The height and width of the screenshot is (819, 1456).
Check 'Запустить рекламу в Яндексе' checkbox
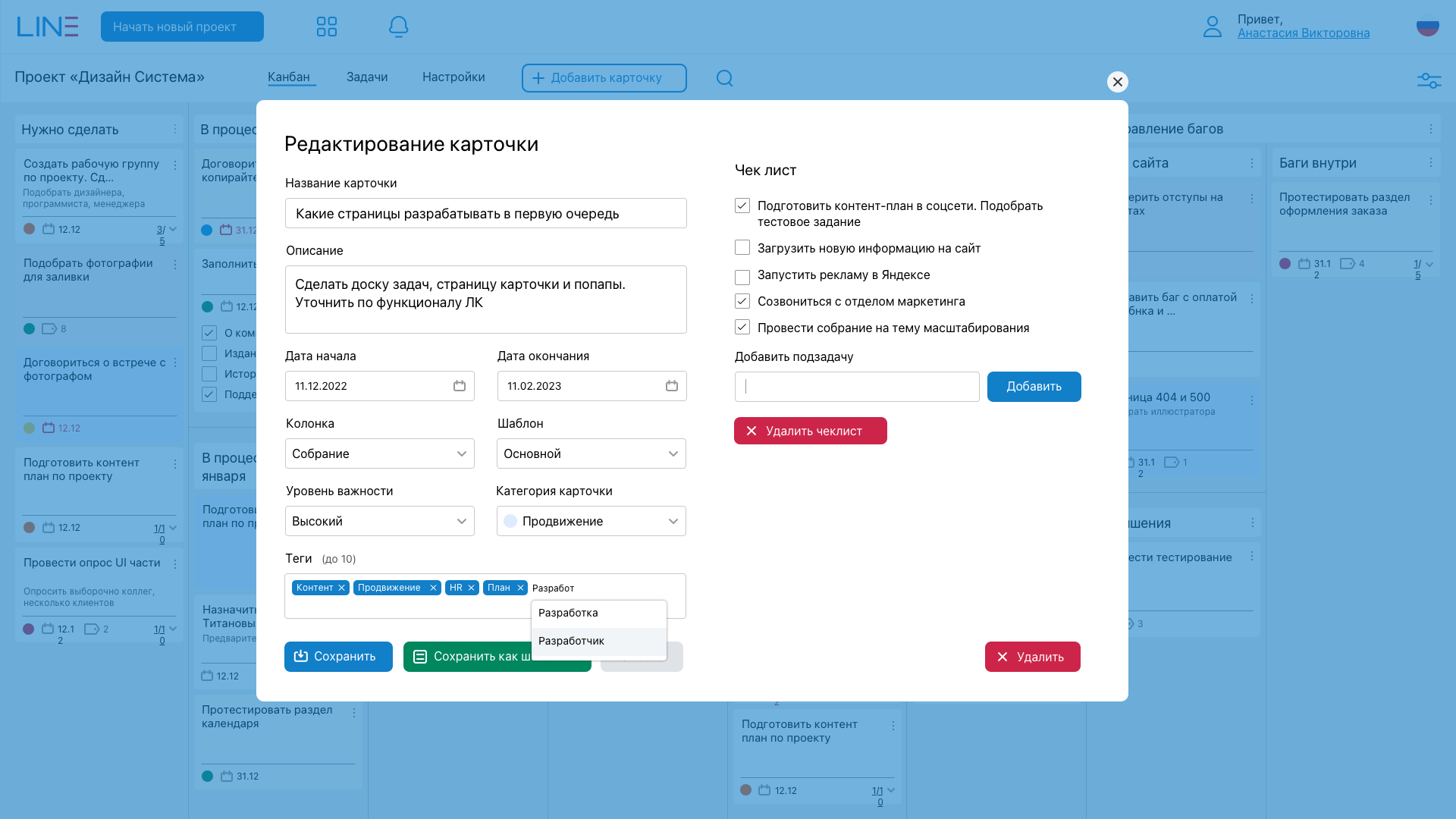pyautogui.click(x=742, y=277)
